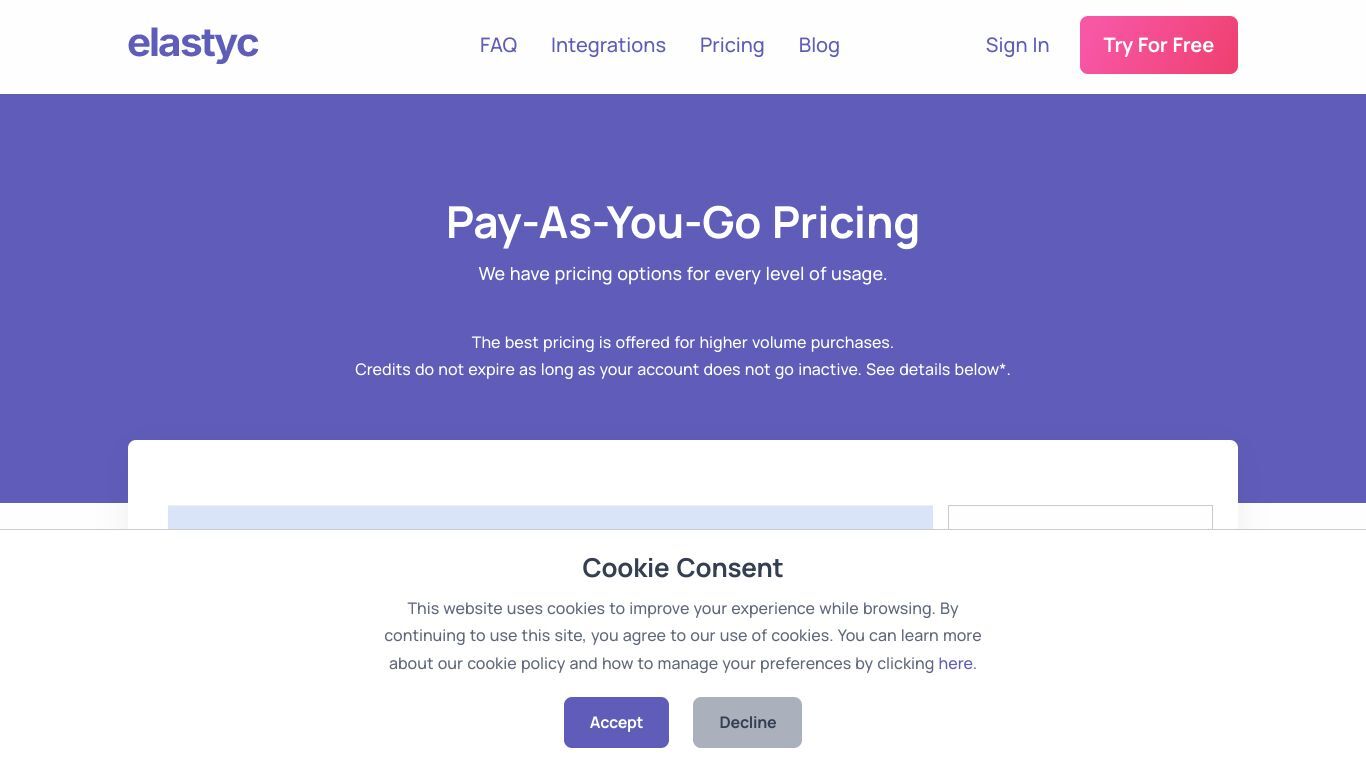Image resolution: width=1366 pixels, height=768 pixels.
Task: Click the Cookie Consent heading
Action: 683,568
